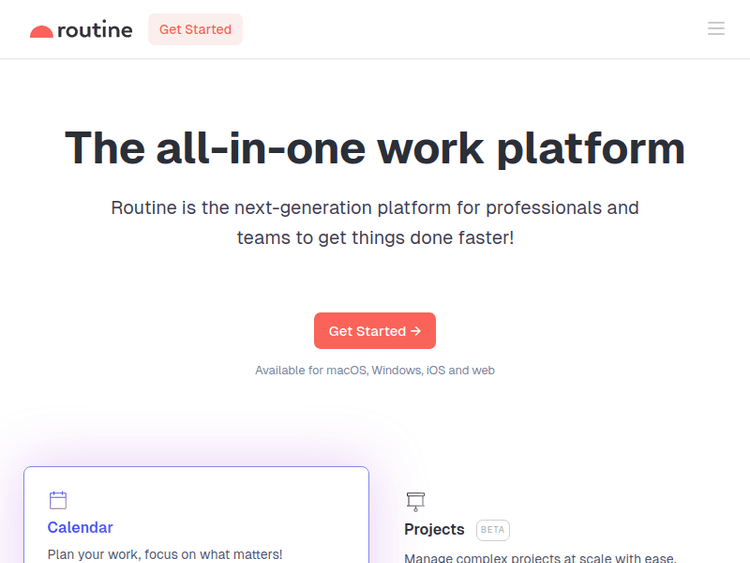Click the arrow on the red Get Started button
The image size is (750, 563).
[415, 331]
